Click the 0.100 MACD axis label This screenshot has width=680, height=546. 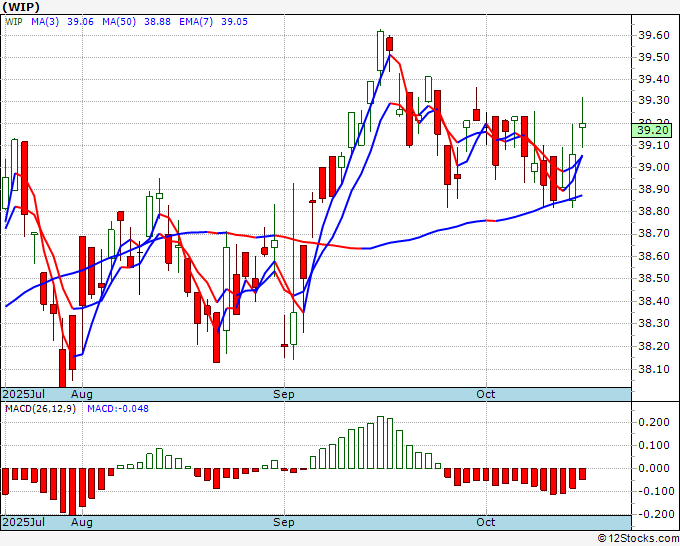point(656,445)
